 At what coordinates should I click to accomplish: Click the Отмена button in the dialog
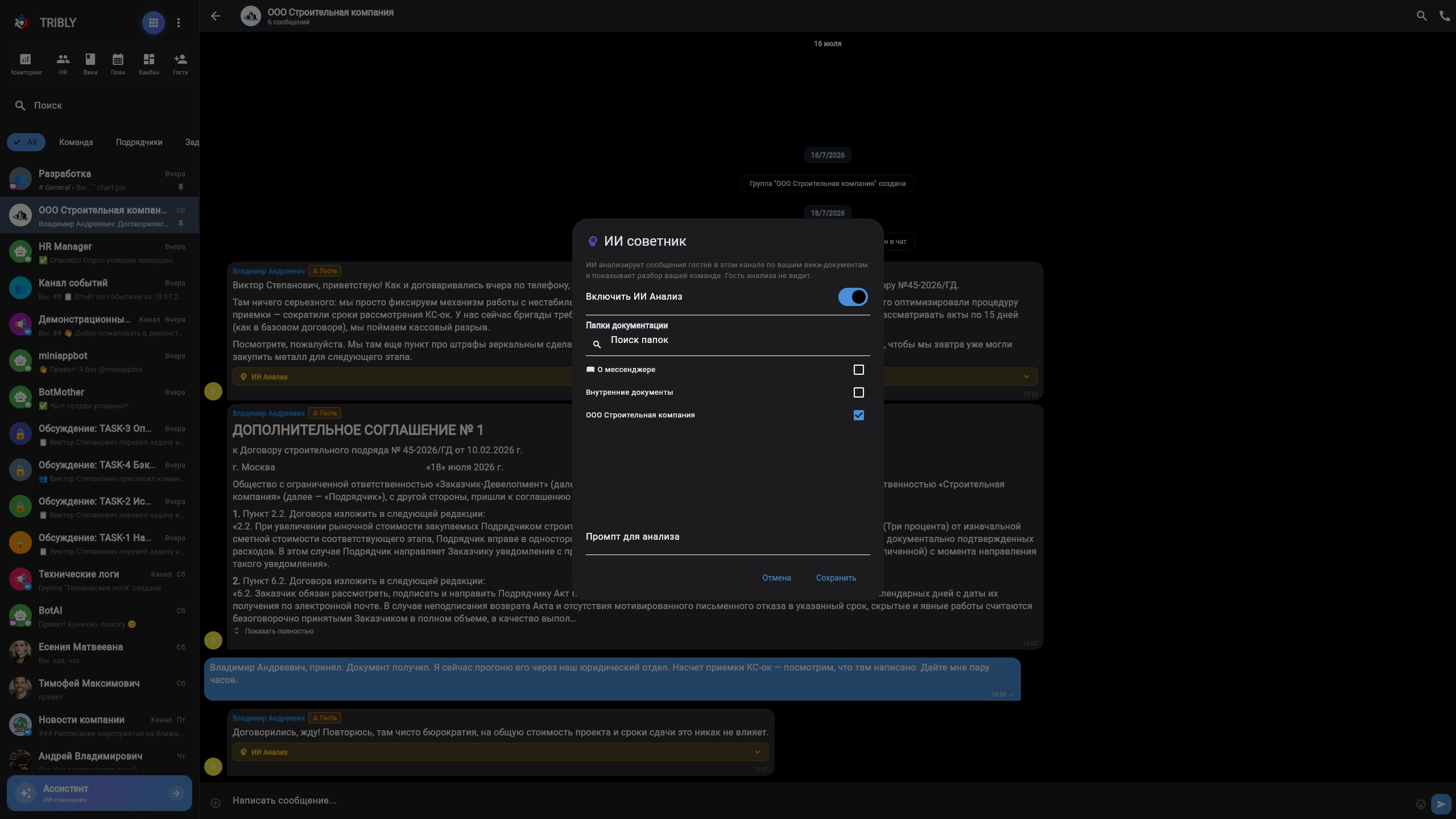(x=776, y=578)
